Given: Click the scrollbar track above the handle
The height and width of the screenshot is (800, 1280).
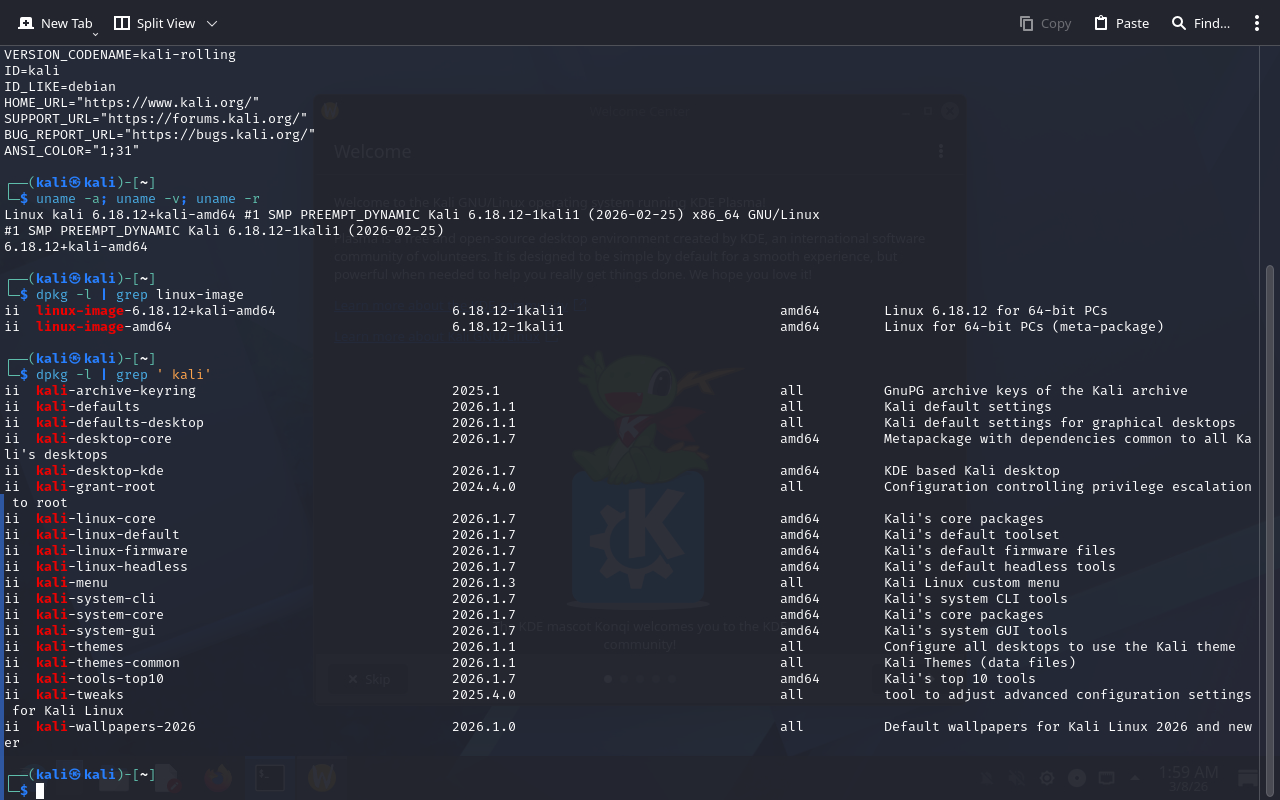Looking at the screenshot, I should (x=1270, y=150).
